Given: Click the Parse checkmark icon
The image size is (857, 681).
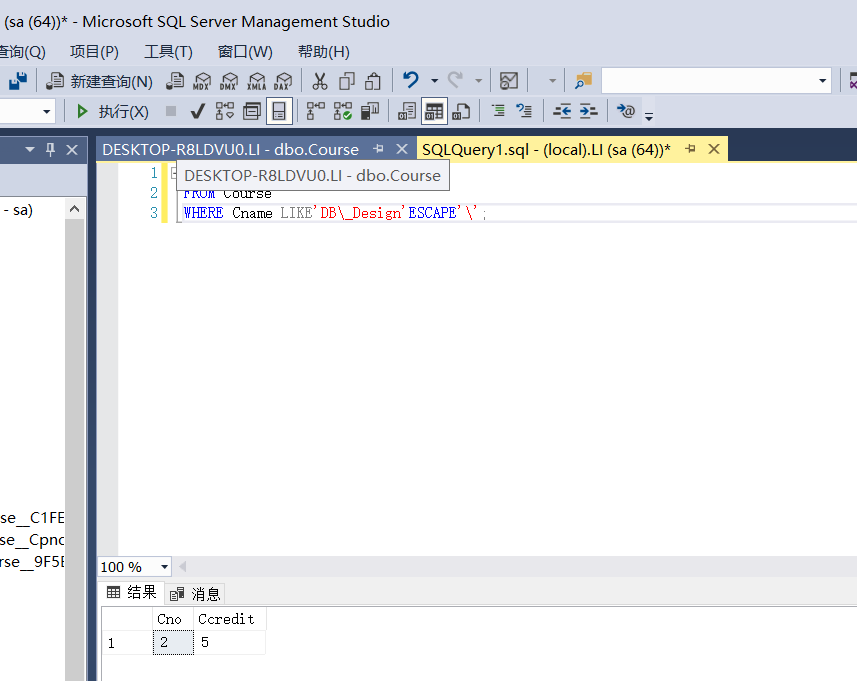Looking at the screenshot, I should tap(197, 111).
